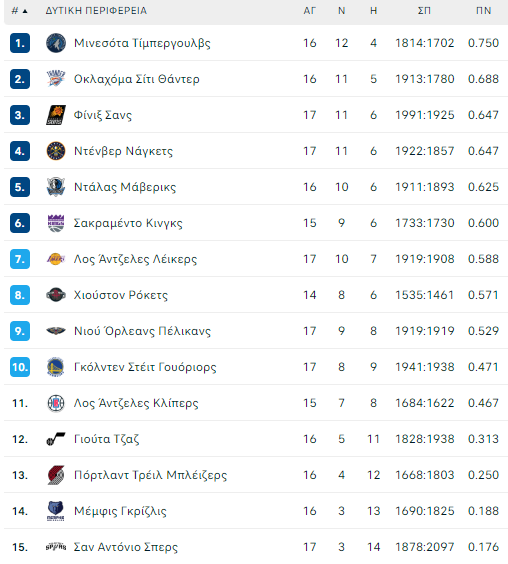Click the Oklahoma City Thunder logo
The image size is (508, 564).
(x=56, y=79)
